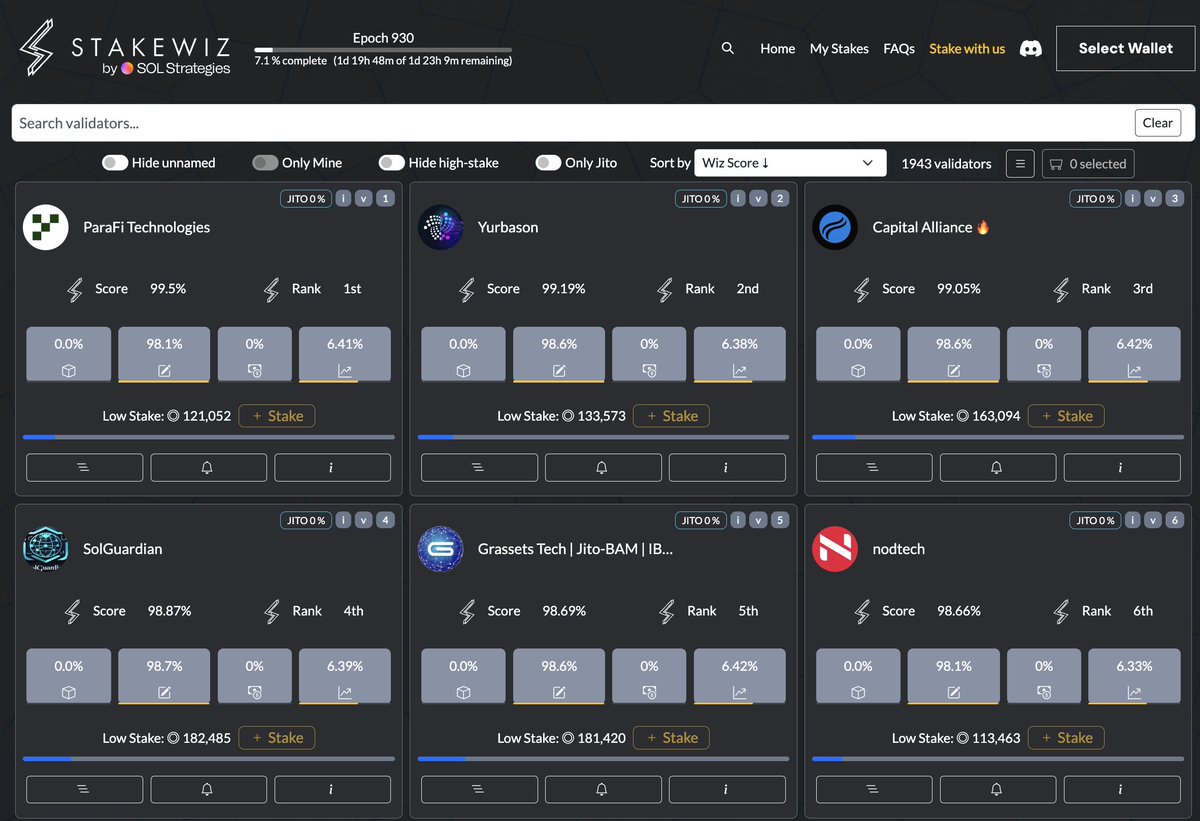
Task: Click SolGuardian bell alert button
Action: [x=208, y=790]
